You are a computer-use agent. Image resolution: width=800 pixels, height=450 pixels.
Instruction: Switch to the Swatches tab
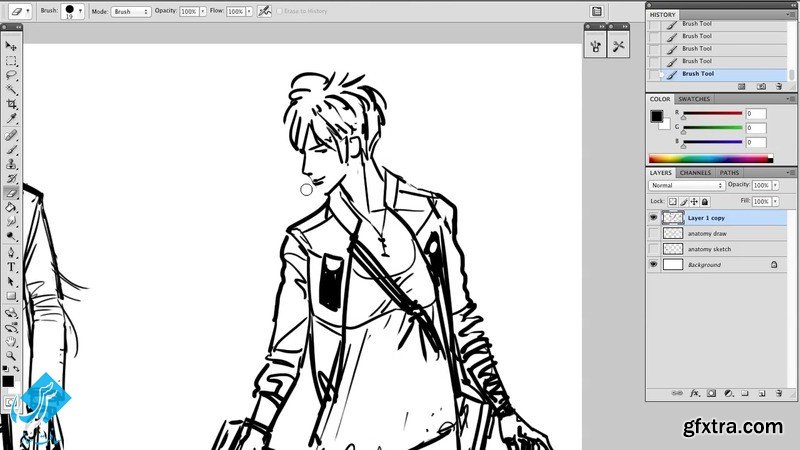tap(694, 99)
